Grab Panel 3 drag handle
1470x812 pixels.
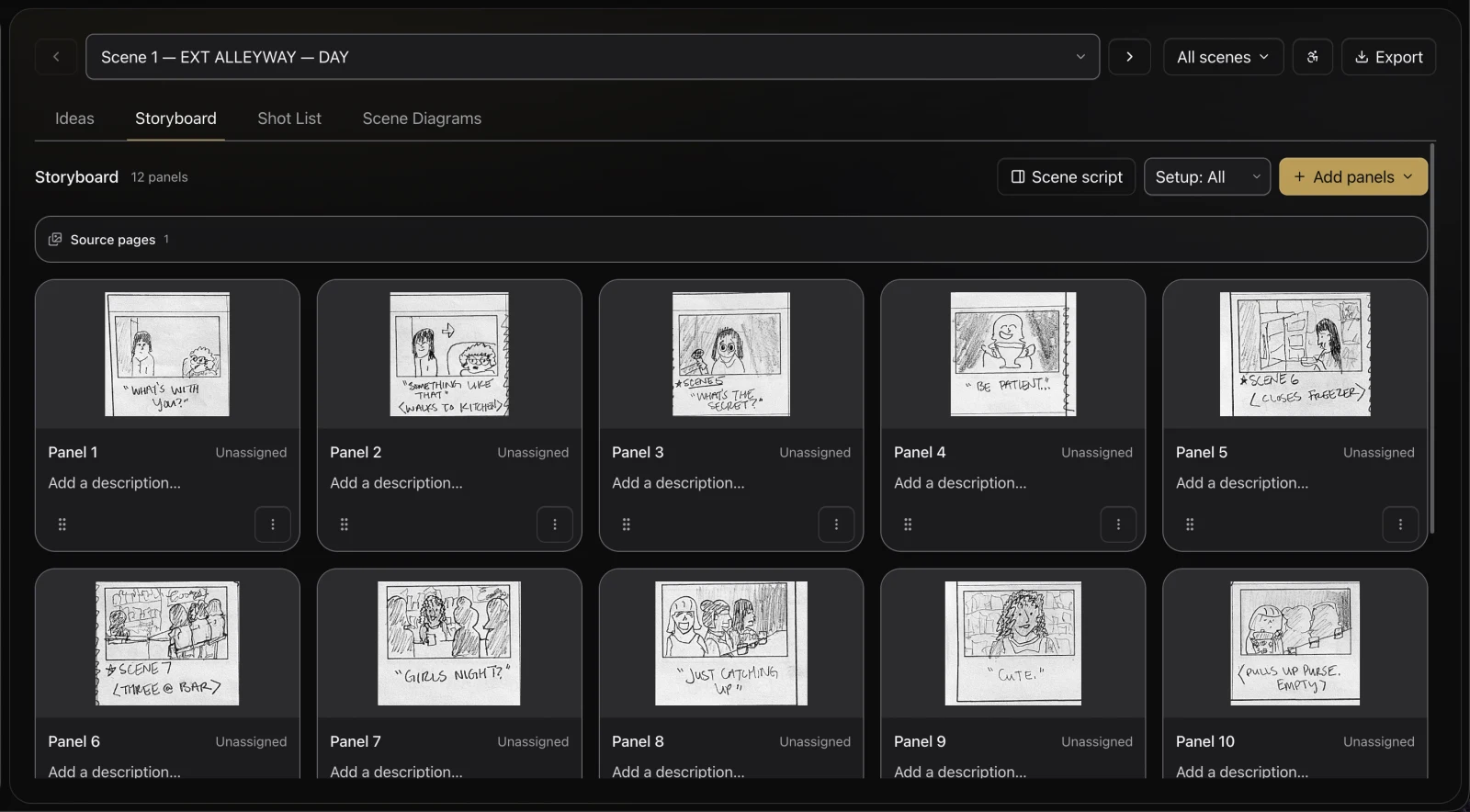627,524
